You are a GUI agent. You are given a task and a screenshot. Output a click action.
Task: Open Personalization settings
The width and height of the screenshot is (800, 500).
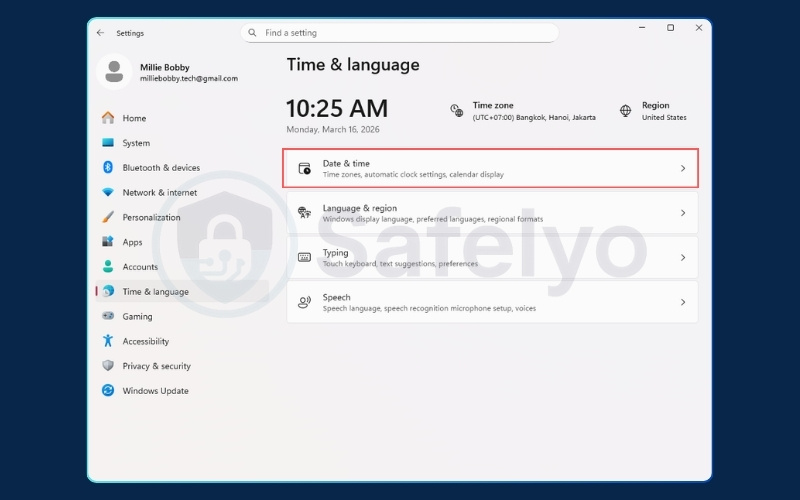tap(182, 217)
